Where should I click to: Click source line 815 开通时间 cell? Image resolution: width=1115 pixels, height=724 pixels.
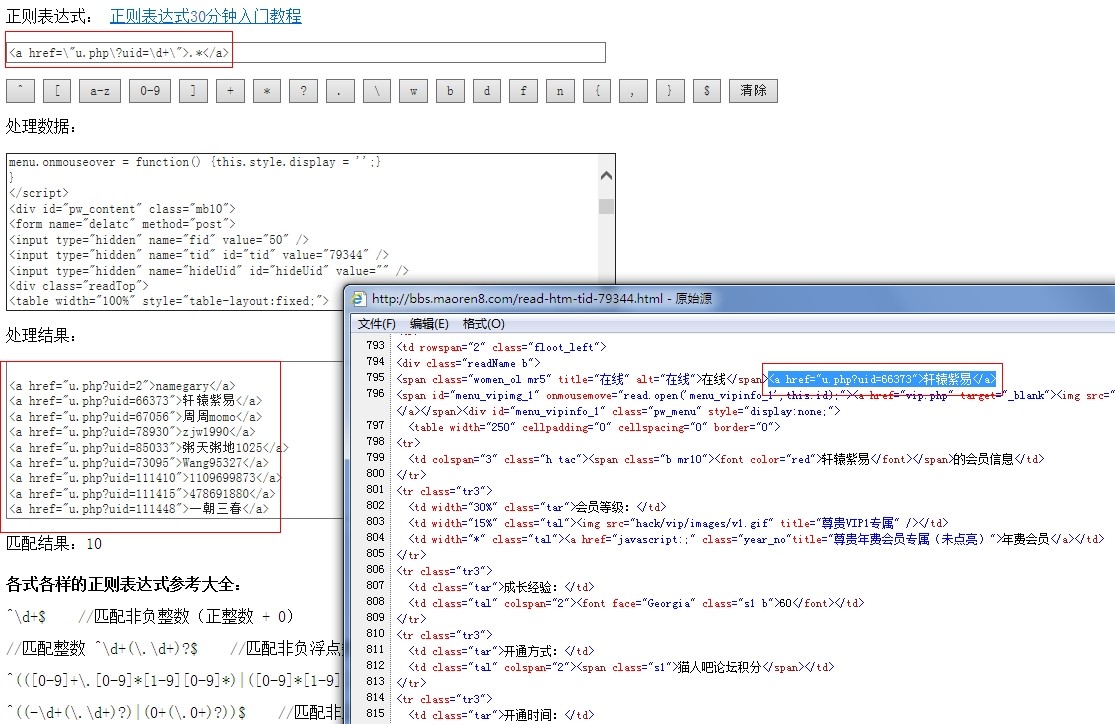tap(501, 715)
